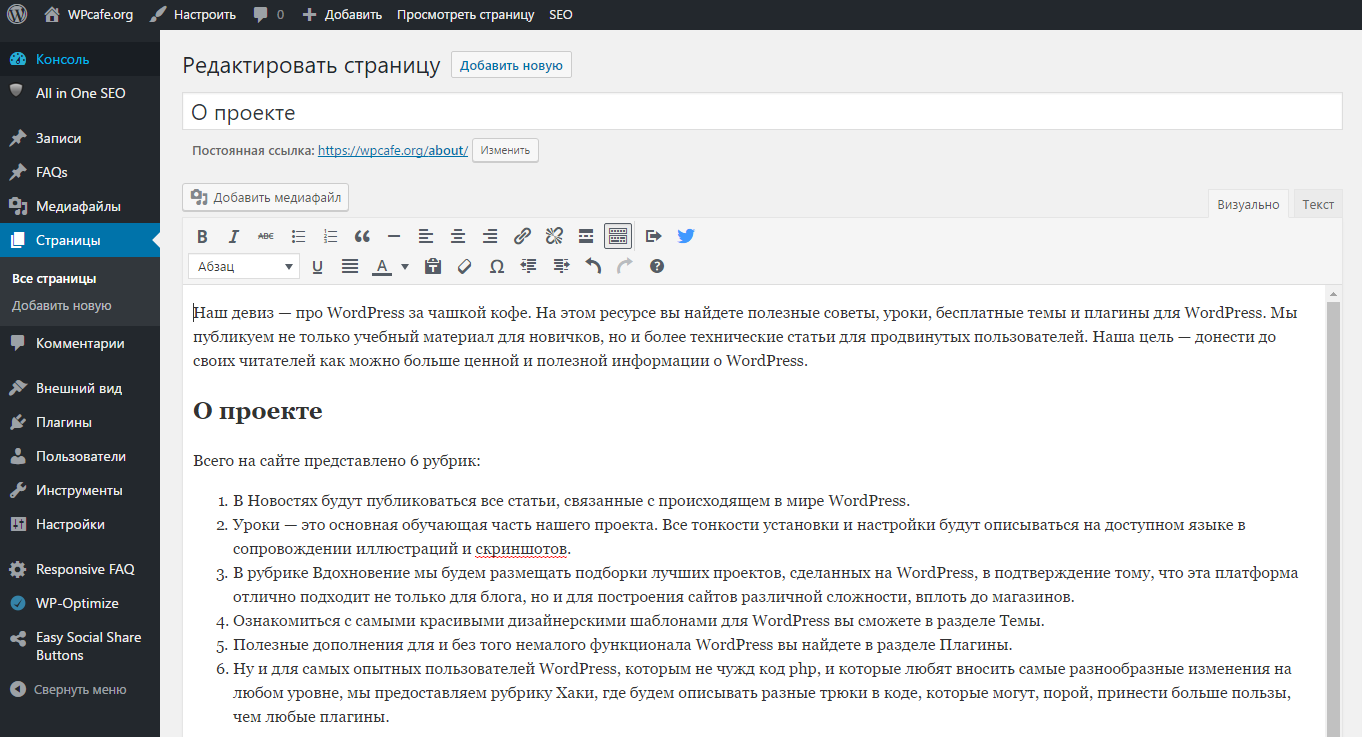The height and width of the screenshot is (737, 1362).
Task: Select the Страницы sidebar section
Action: click(80, 240)
